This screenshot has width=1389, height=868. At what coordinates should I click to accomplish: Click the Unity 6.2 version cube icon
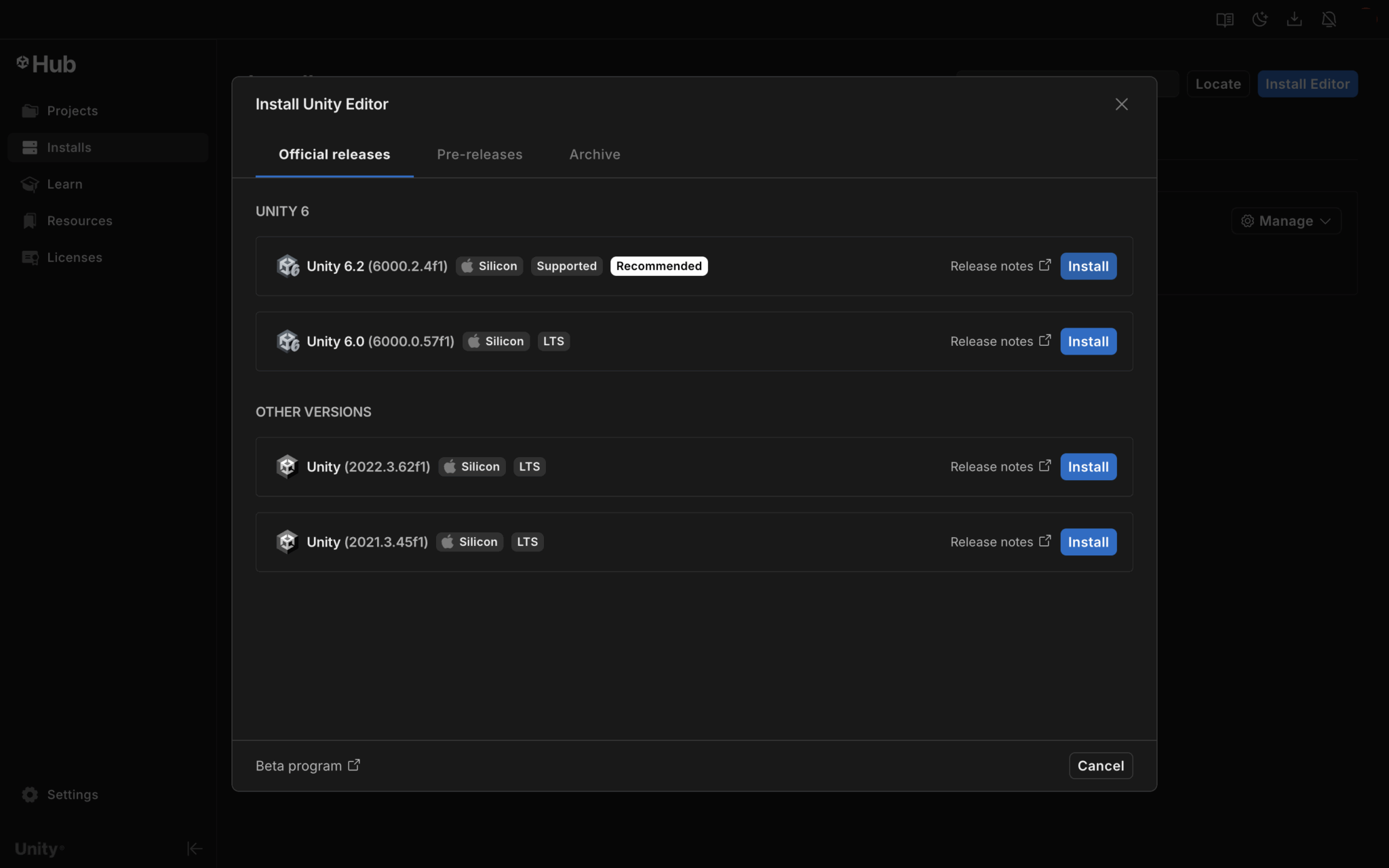289,266
